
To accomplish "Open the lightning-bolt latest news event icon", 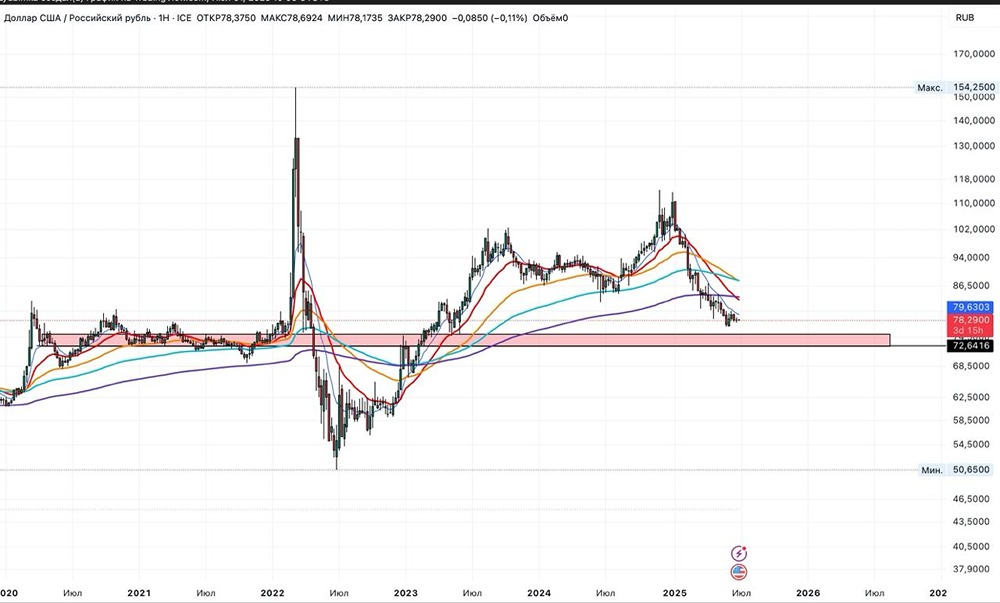I will [739, 553].
